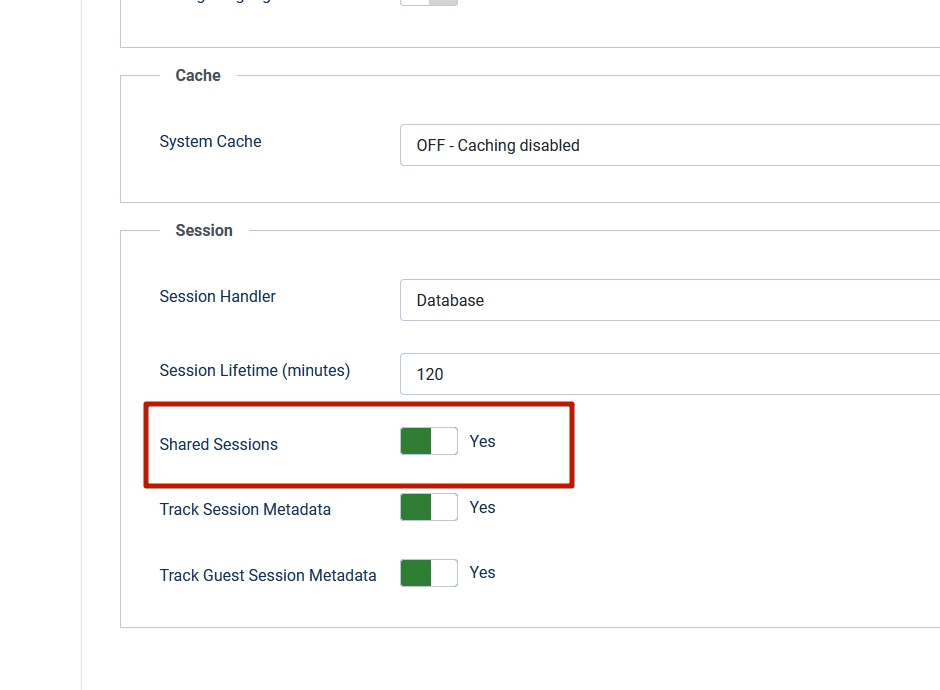
Task: Click the Track Session Metadata label
Action: [245, 510]
